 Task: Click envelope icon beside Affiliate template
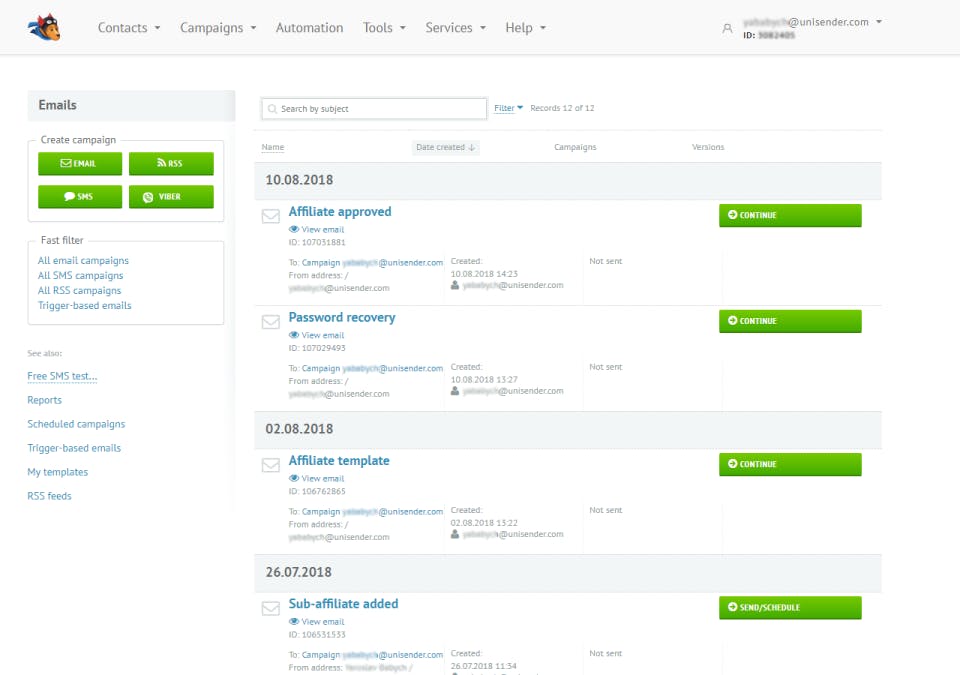coord(271,465)
